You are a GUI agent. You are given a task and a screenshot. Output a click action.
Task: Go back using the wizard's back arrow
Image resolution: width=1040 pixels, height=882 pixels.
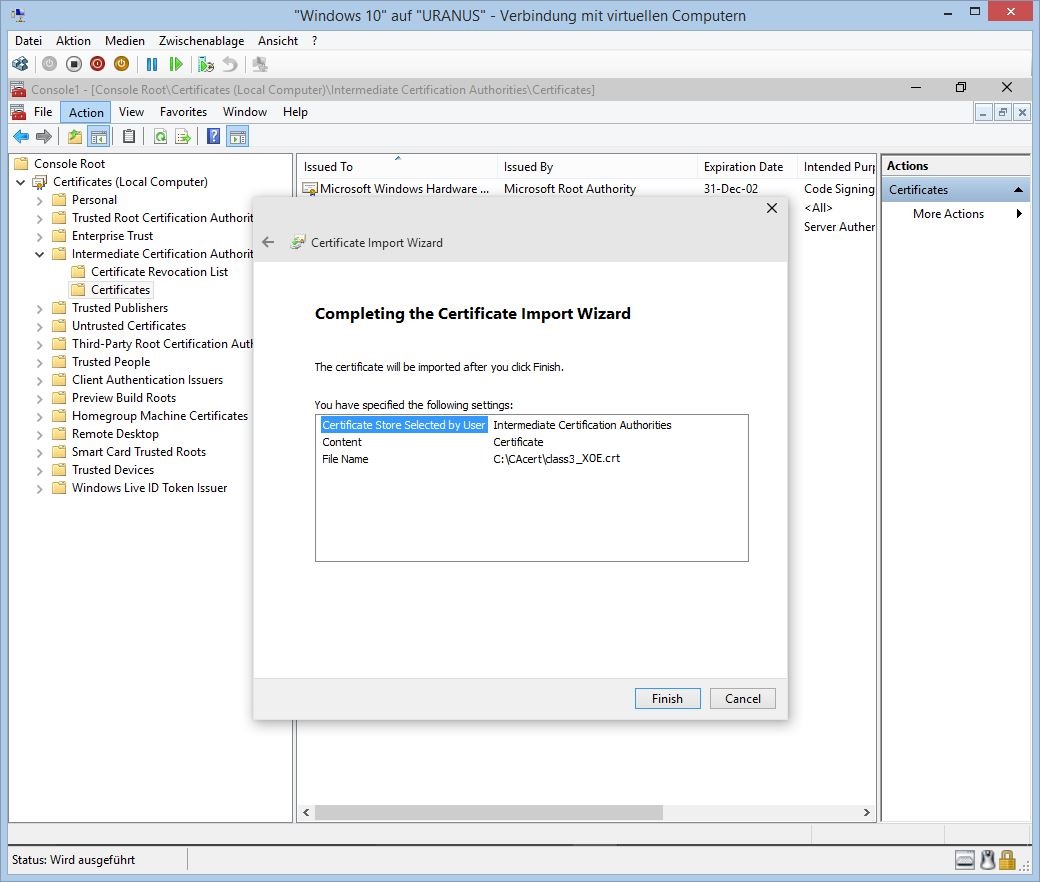click(x=268, y=242)
